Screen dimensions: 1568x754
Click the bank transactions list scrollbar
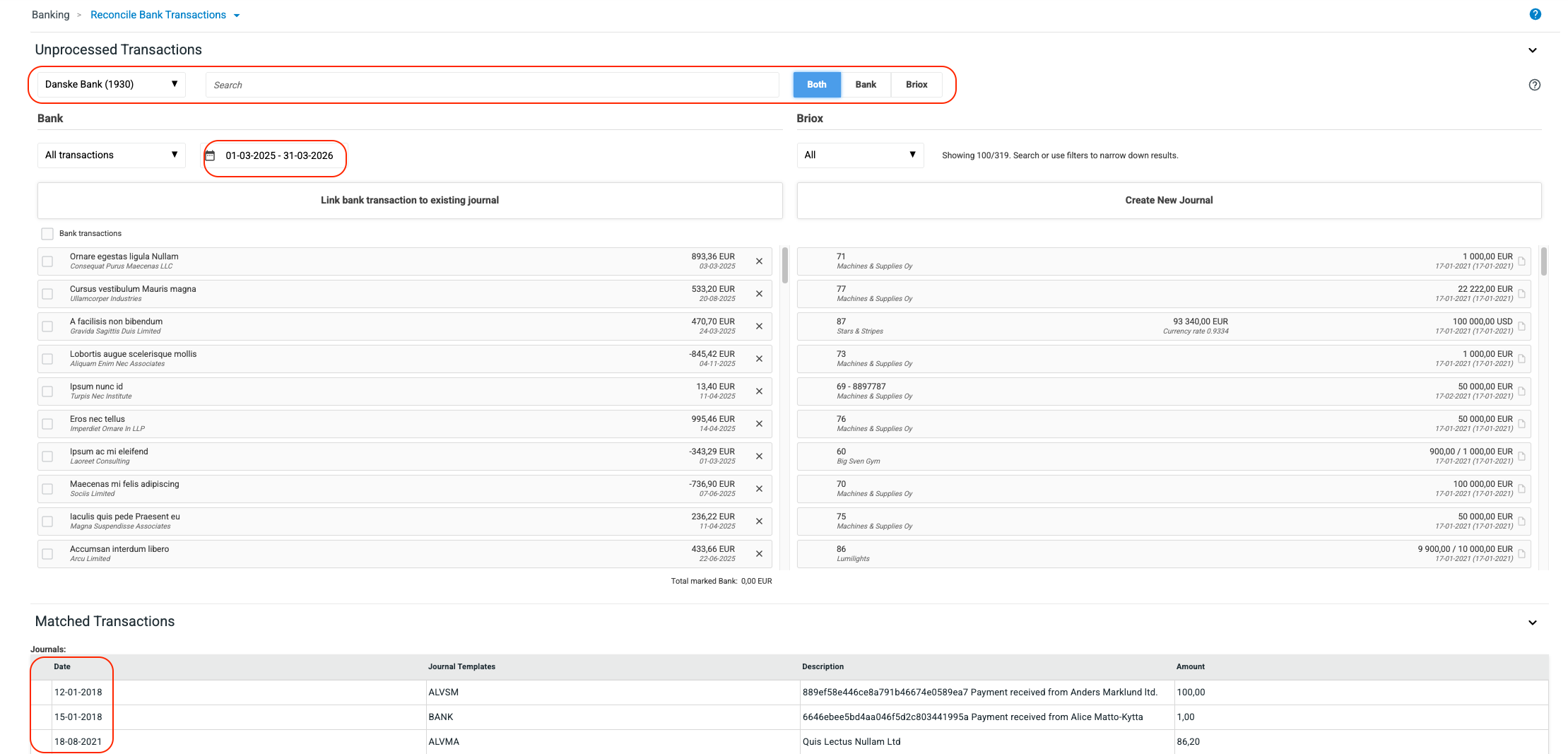point(784,266)
